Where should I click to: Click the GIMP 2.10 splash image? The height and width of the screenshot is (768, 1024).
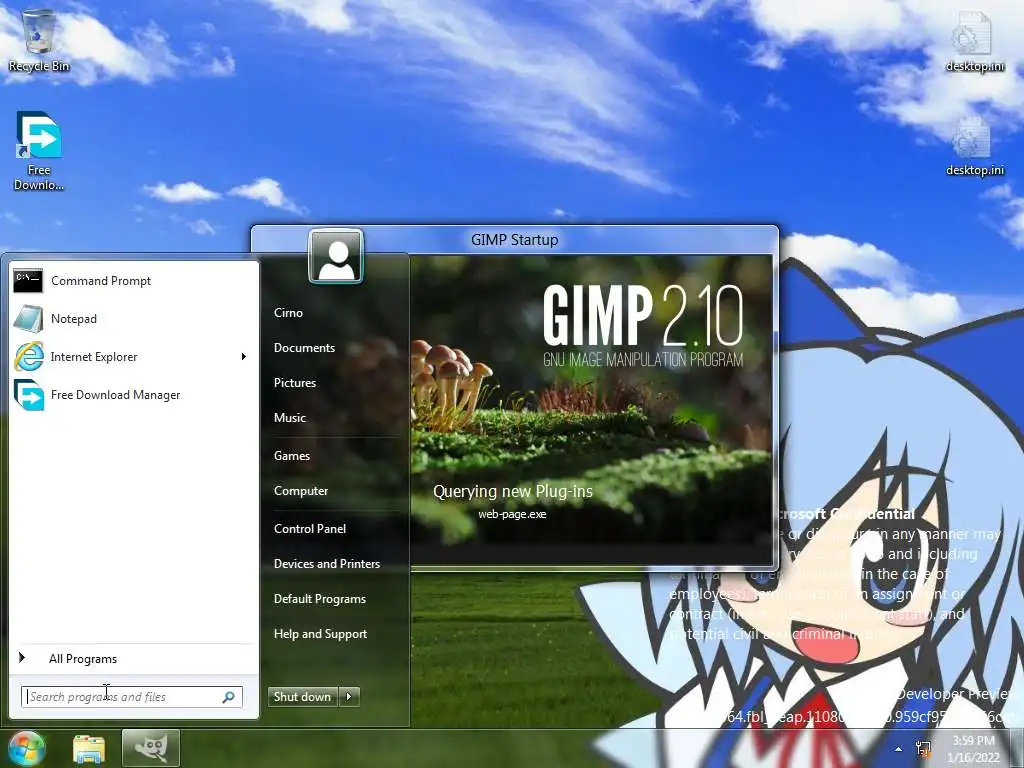pos(591,409)
